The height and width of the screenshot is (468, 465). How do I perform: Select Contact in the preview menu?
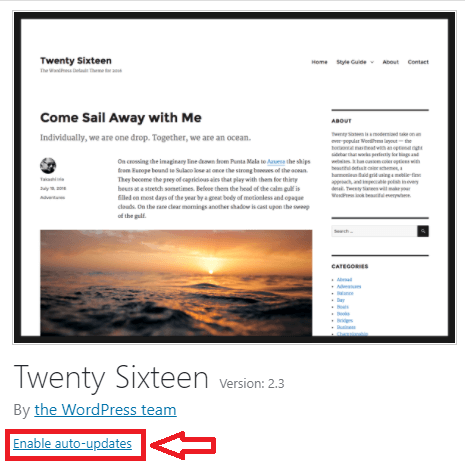418,62
